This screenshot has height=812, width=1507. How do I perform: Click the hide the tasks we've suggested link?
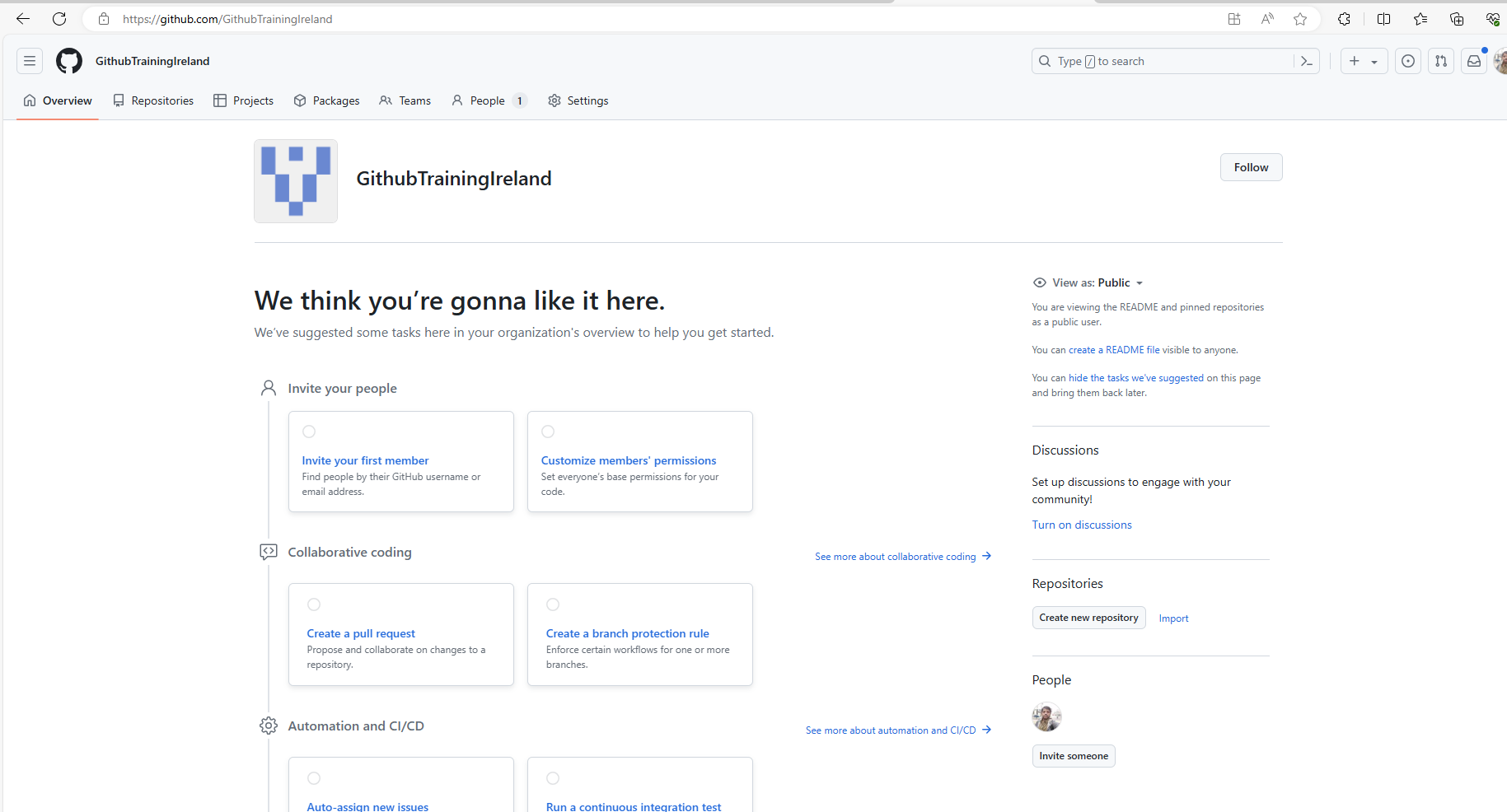pos(1136,378)
